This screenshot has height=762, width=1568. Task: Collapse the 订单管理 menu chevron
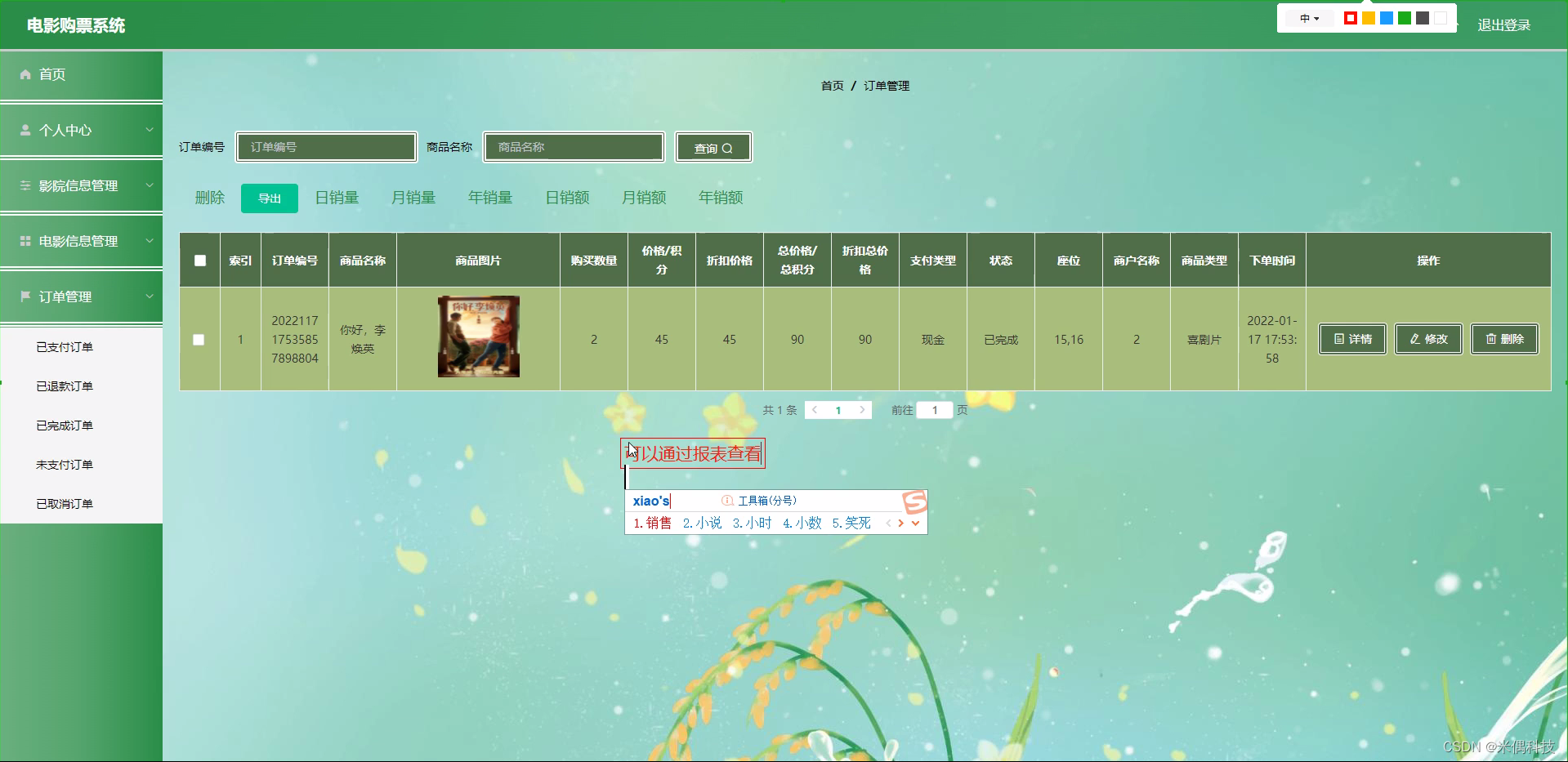click(x=150, y=296)
